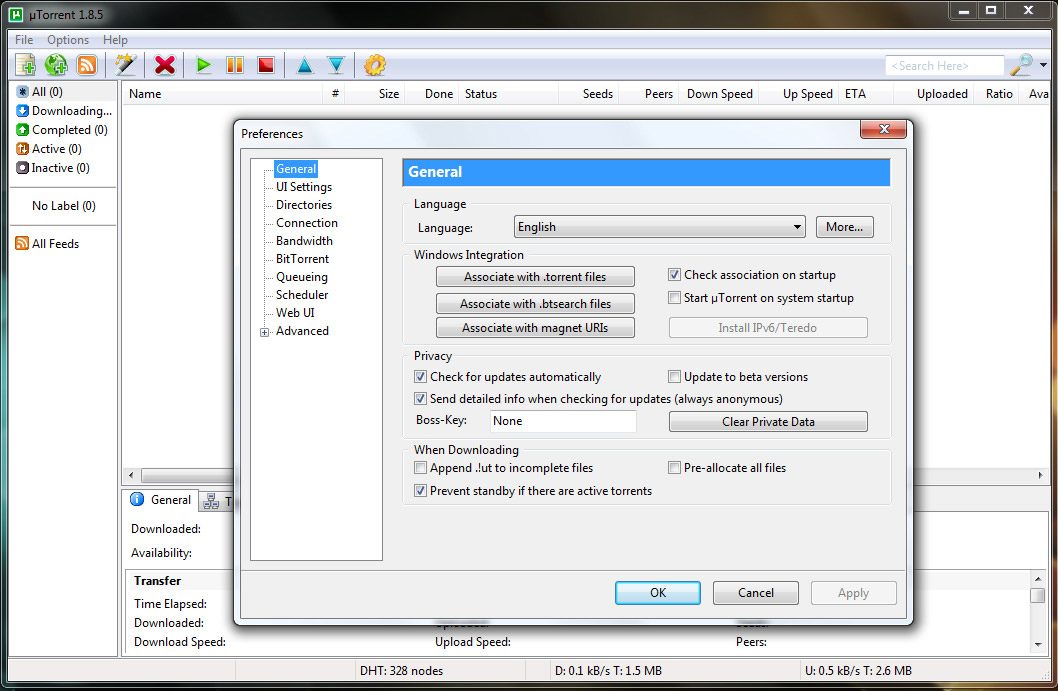The image size is (1058, 691).
Task: Click the Add Torrent toolbar icon
Action: click(26, 65)
